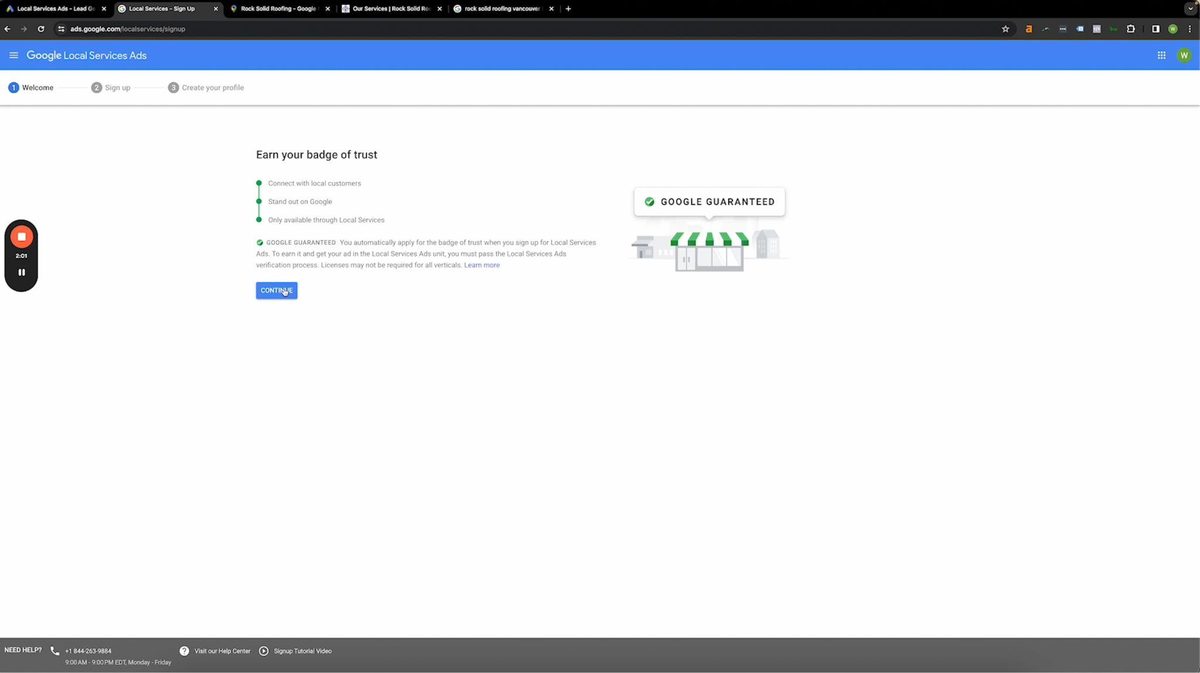Click 'Earn your badge of trust' heading
The image size is (1200, 673).
317,155
